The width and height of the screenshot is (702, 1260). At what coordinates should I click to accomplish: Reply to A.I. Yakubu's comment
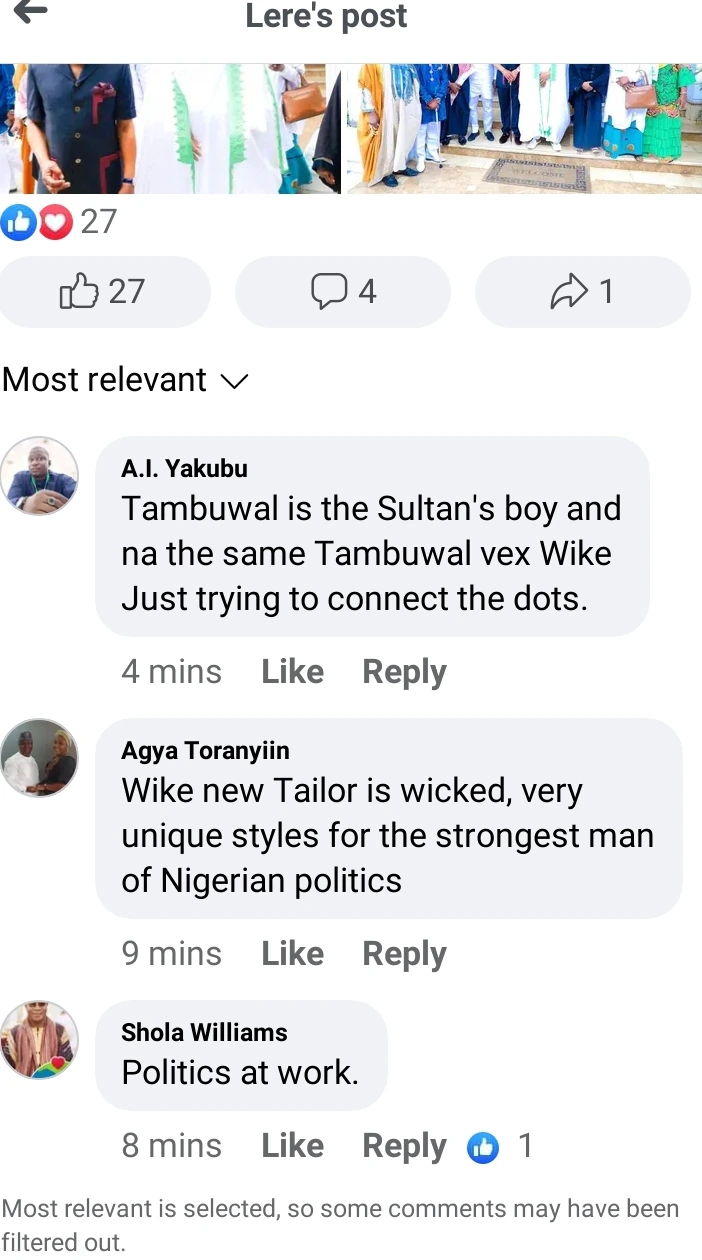[x=404, y=672]
